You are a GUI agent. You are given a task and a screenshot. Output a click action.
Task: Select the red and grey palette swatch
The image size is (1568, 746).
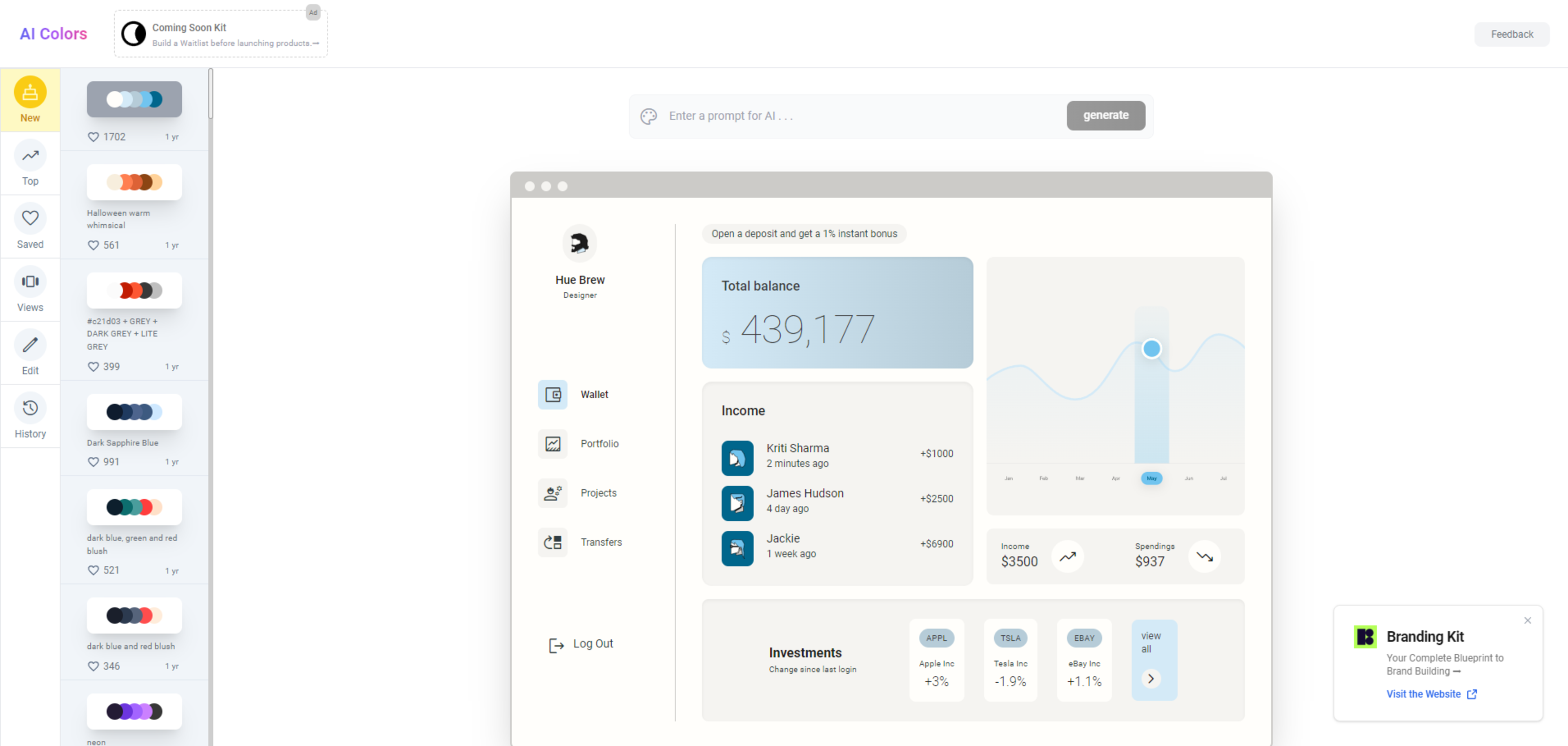(x=134, y=290)
